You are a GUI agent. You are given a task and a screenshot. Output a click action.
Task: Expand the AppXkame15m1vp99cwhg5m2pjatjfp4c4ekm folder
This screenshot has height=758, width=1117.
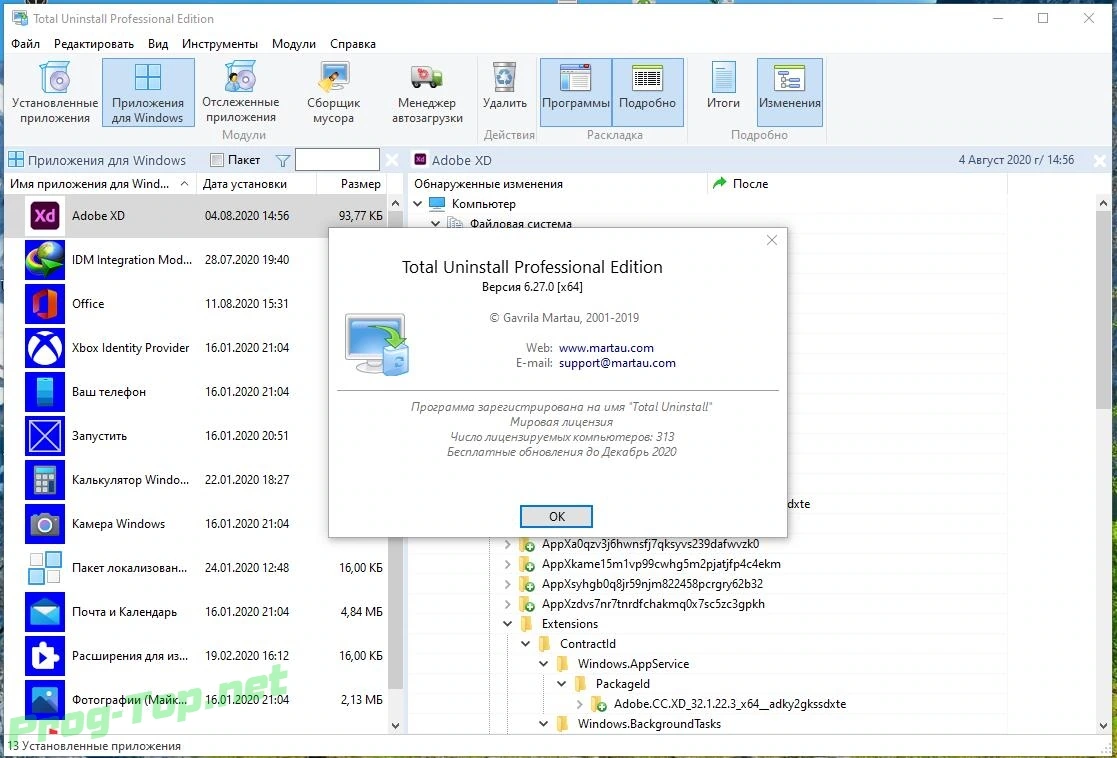(507, 564)
